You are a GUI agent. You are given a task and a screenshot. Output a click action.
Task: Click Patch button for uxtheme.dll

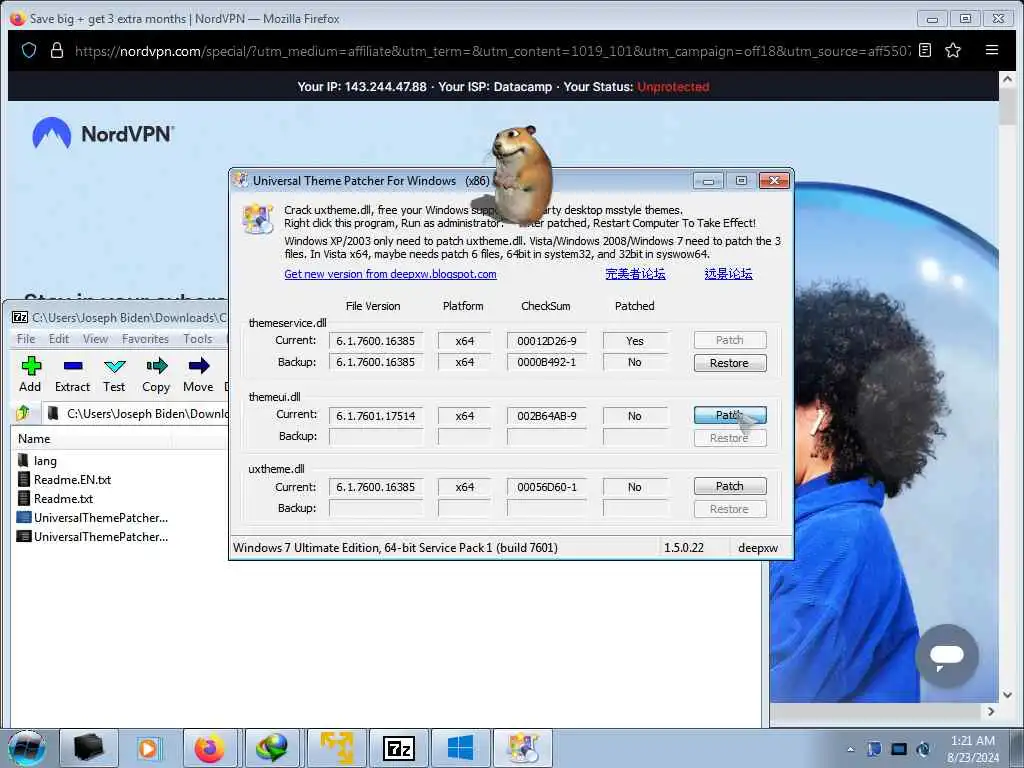(x=729, y=486)
